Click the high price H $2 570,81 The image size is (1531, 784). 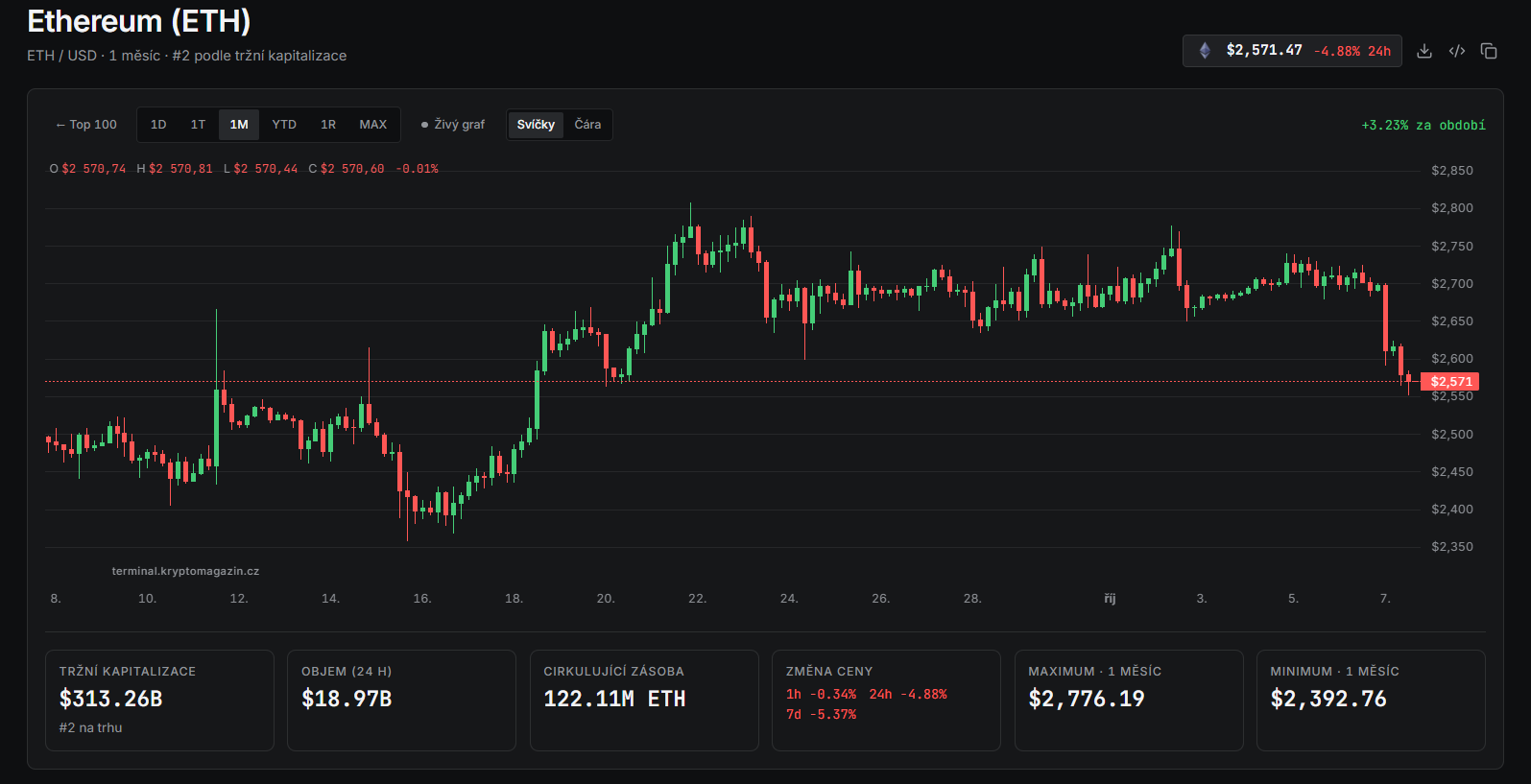175,169
